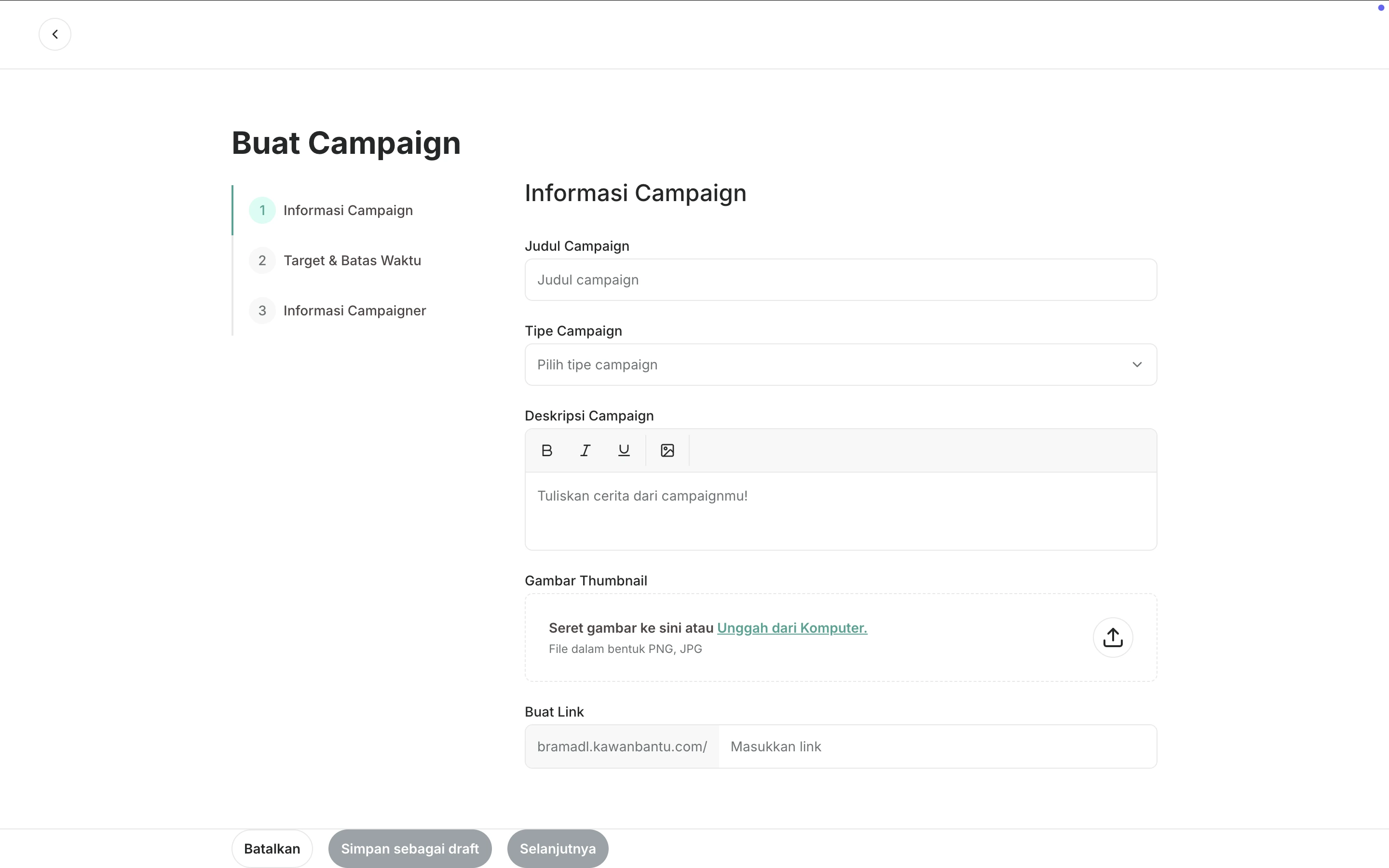
Task: Click the Buat Campaign page heading
Action: (346, 143)
